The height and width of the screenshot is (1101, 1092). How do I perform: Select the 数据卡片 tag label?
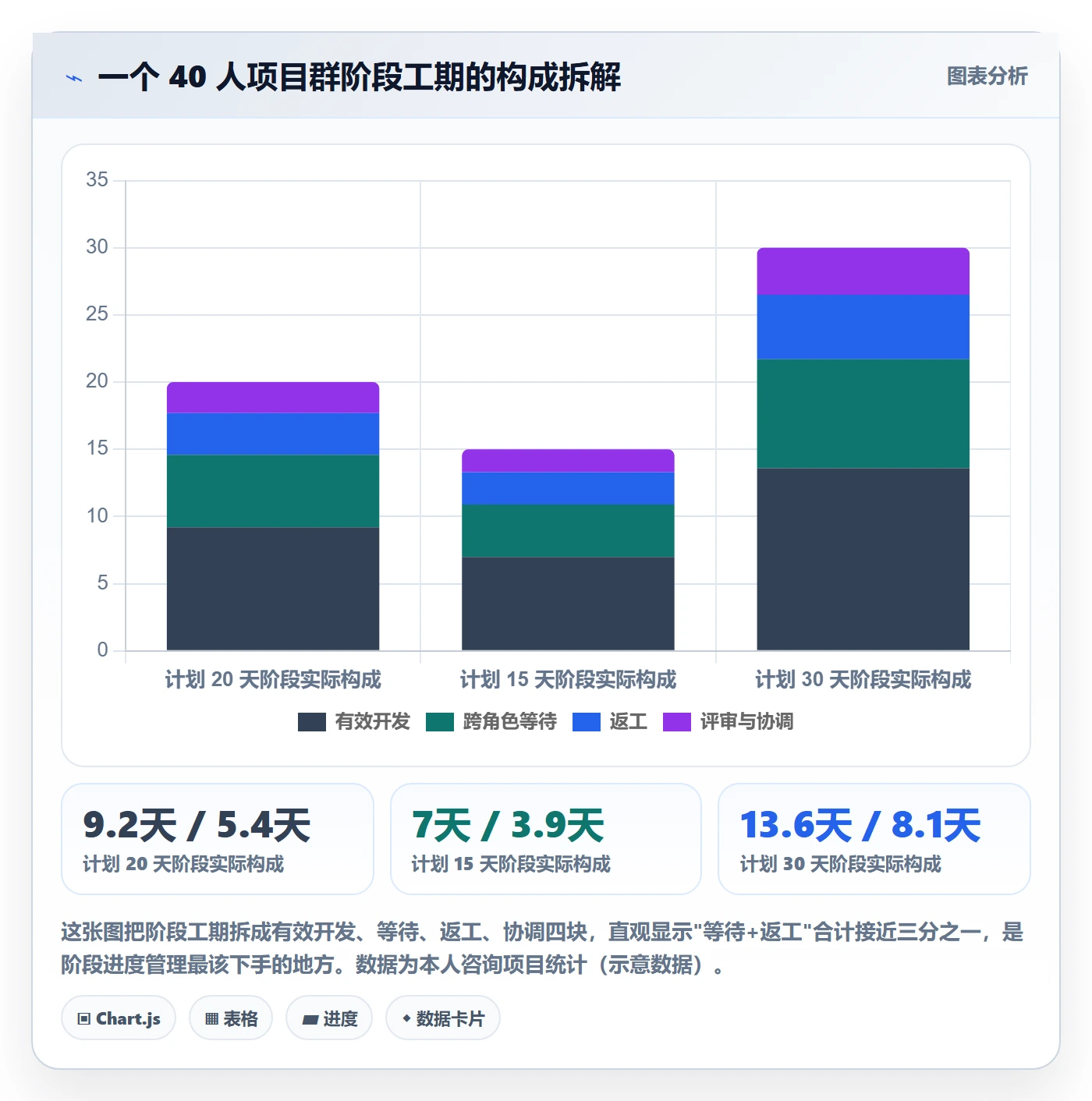click(x=450, y=1018)
